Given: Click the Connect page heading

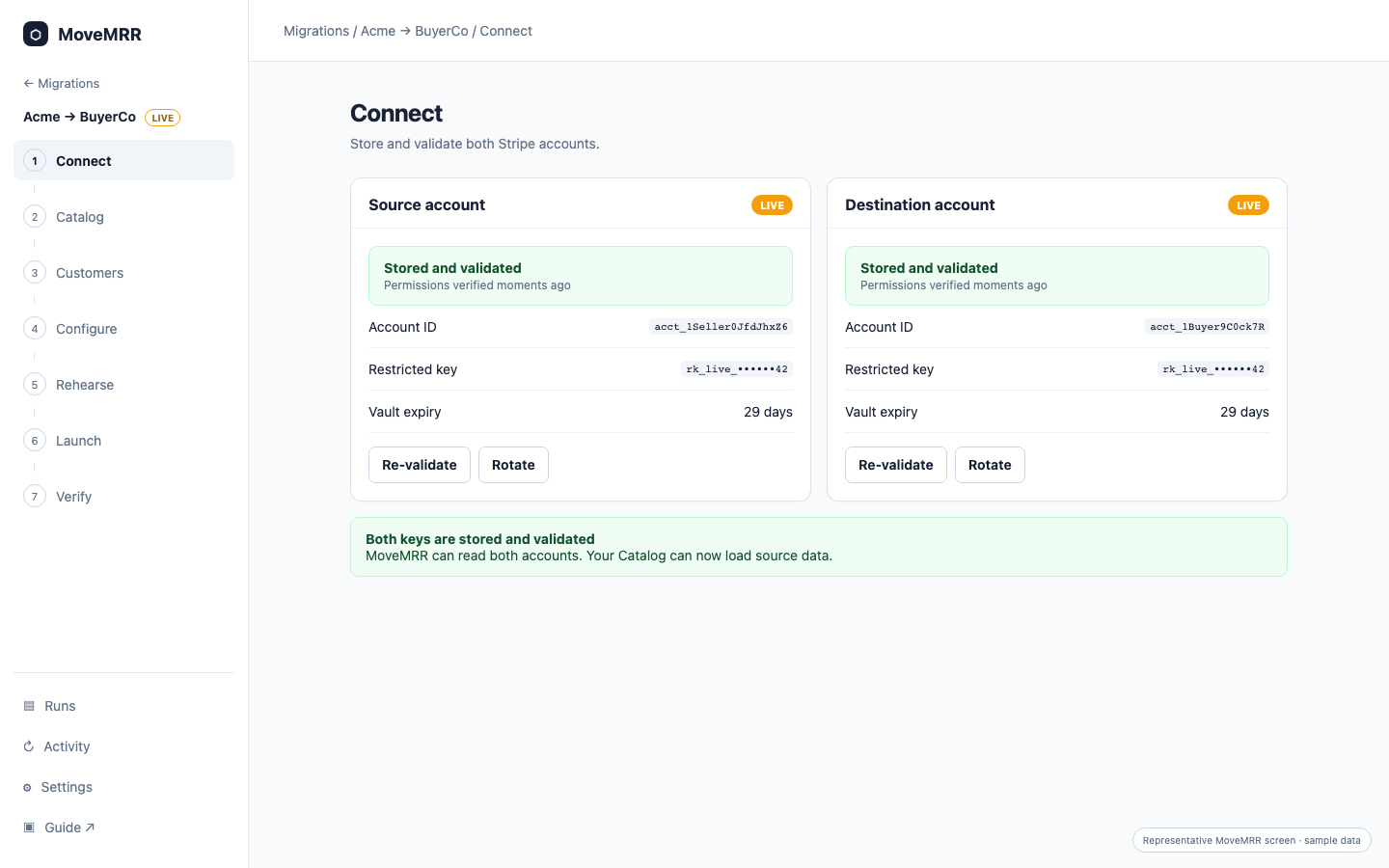Looking at the screenshot, I should click(396, 114).
